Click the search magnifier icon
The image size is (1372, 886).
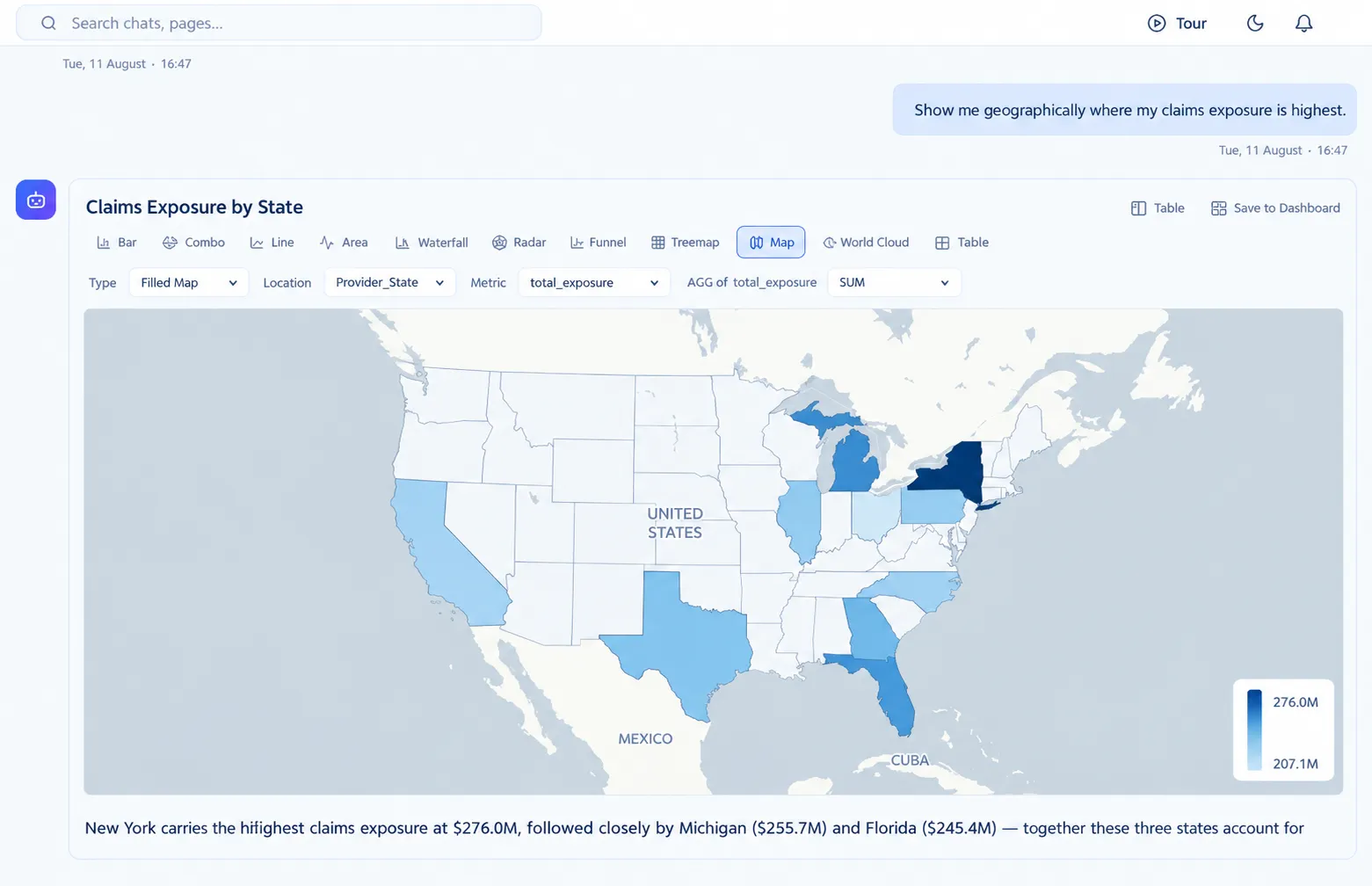[x=49, y=23]
